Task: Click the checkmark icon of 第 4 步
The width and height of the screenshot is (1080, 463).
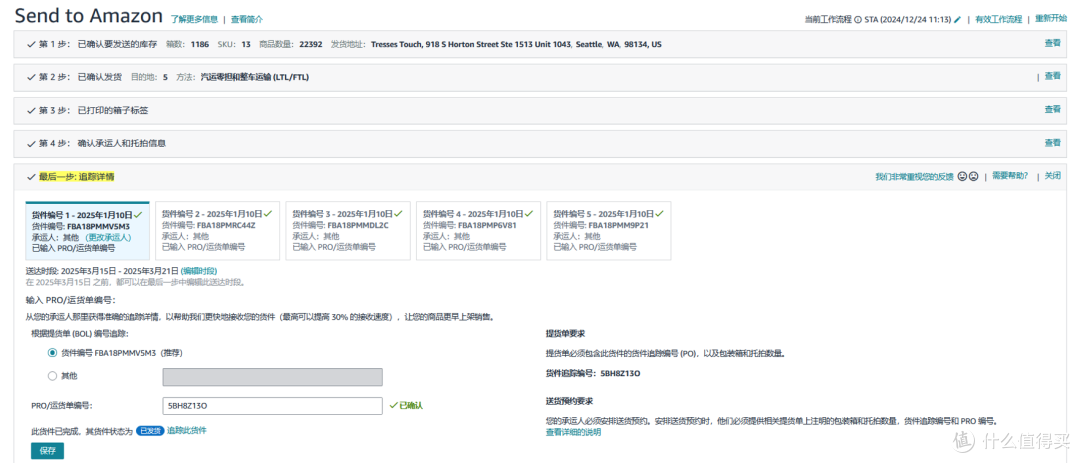Action: point(31,144)
